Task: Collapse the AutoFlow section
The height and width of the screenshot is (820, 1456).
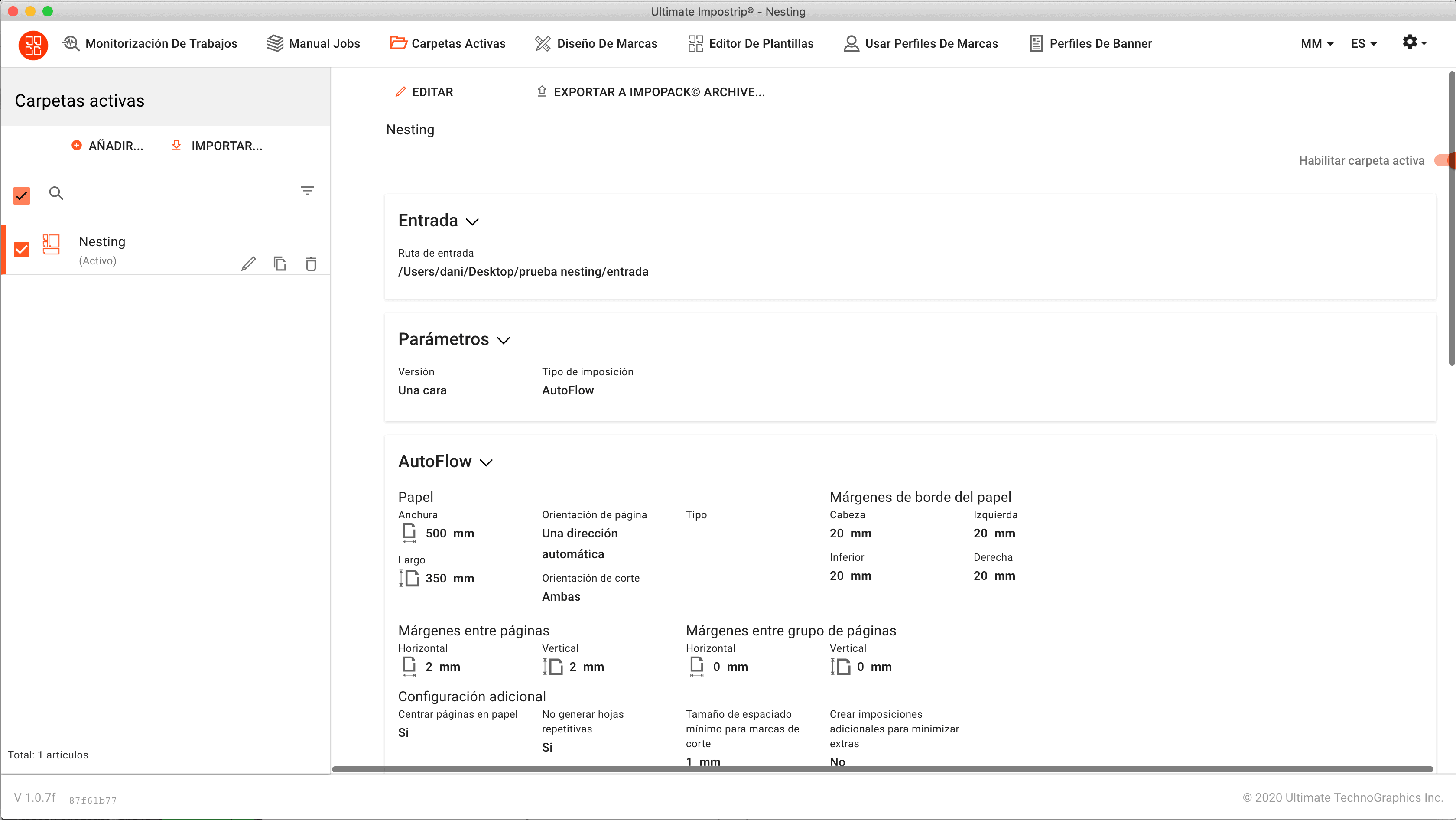Action: pos(486,462)
